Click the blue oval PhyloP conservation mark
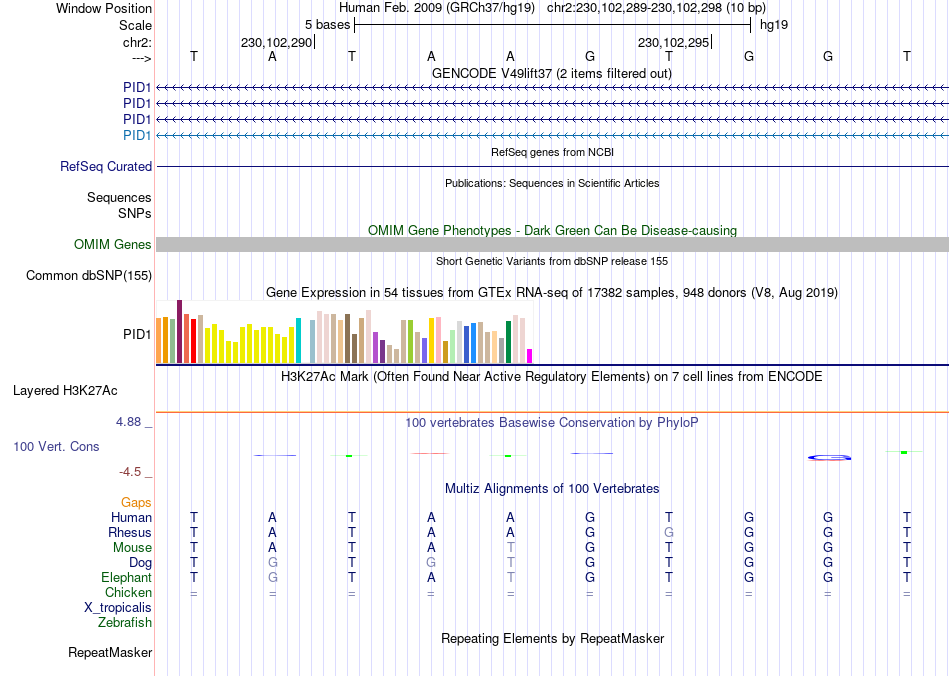This screenshot has width=950, height=676. [x=829, y=457]
